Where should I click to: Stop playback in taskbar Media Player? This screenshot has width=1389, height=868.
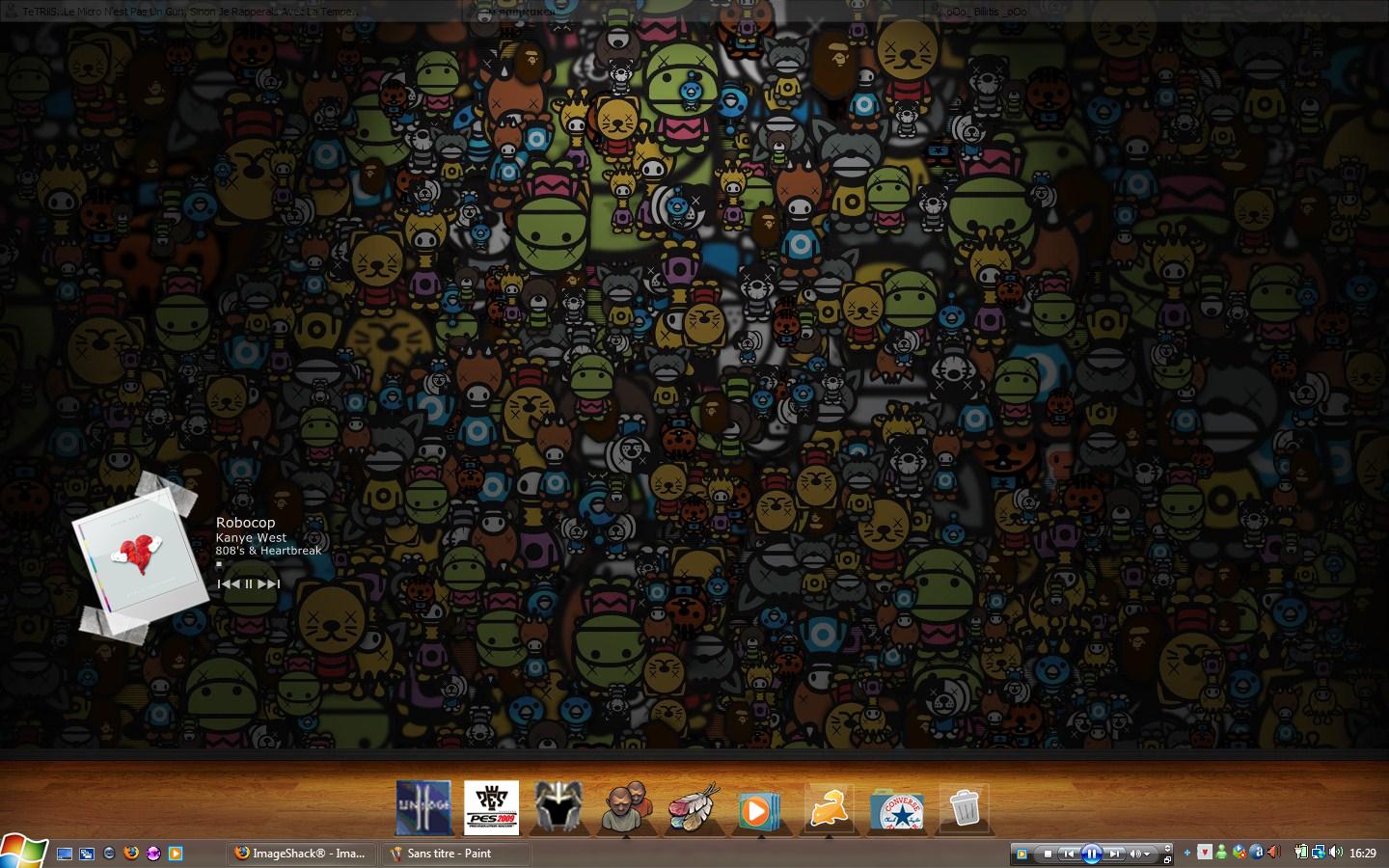click(1048, 854)
